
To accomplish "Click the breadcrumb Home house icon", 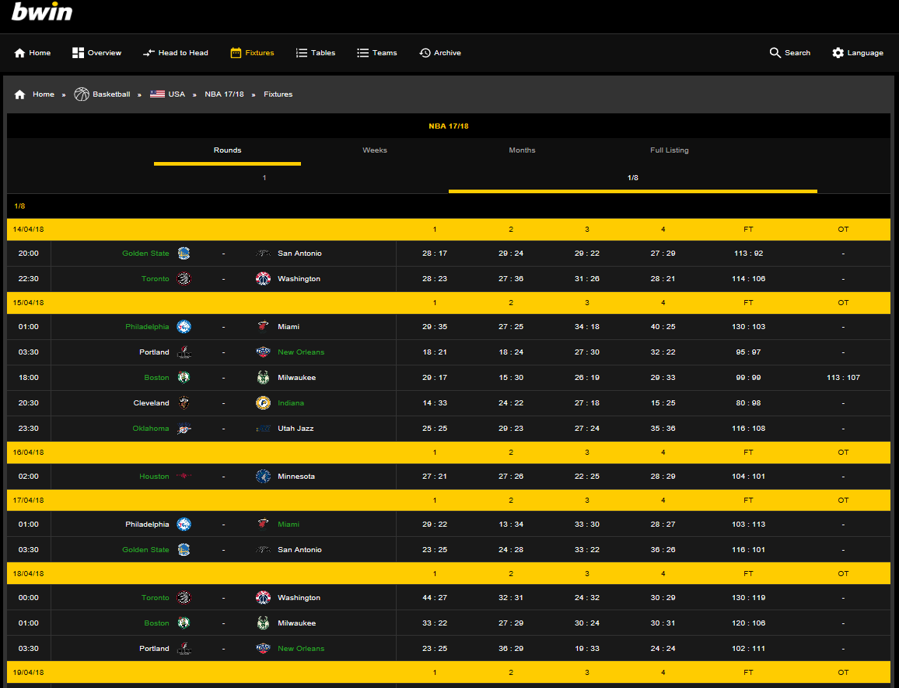I will click(20, 94).
